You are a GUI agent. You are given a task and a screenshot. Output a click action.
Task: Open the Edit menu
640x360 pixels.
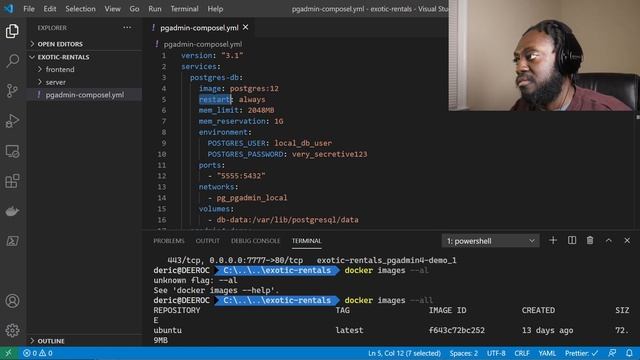(x=50, y=9)
